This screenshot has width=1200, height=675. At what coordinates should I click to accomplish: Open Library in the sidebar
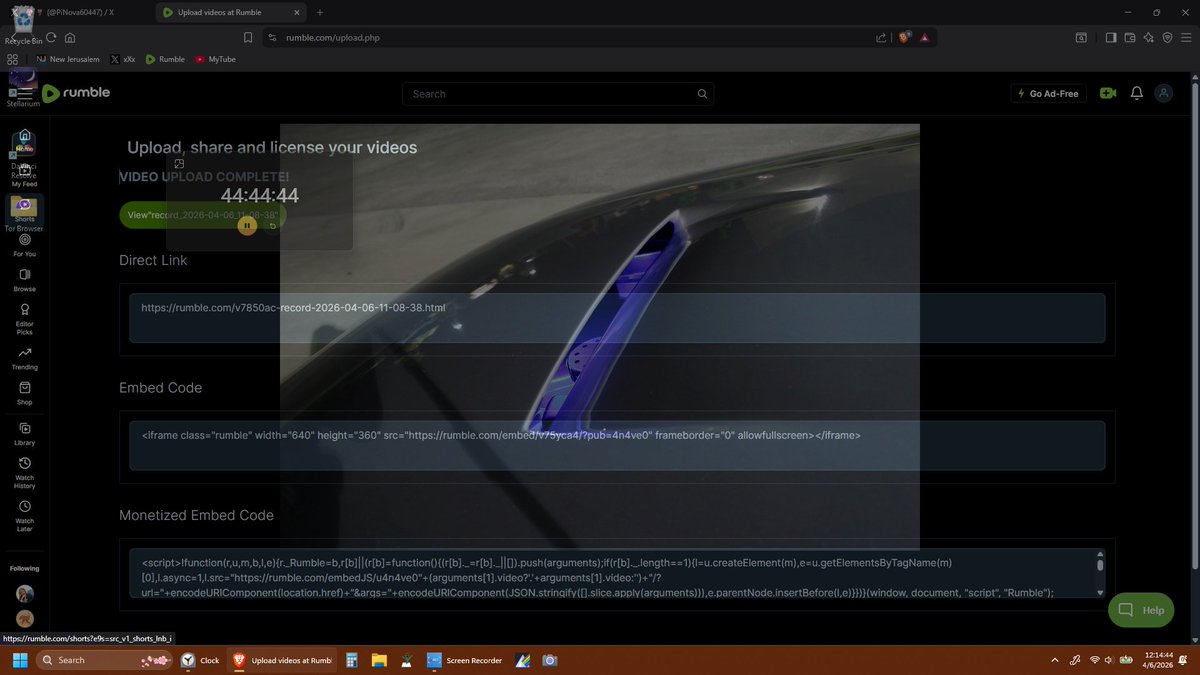point(25,434)
